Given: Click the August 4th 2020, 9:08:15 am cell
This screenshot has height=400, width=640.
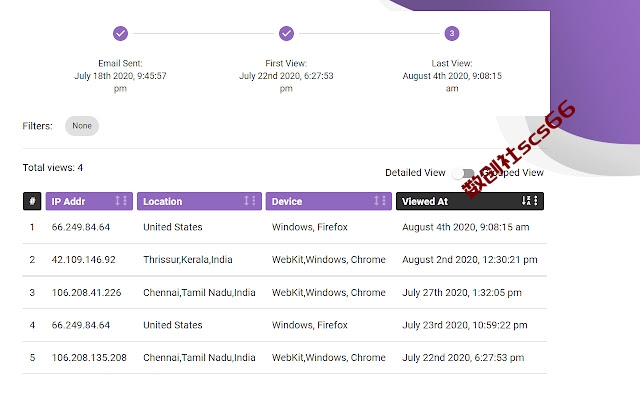Looking at the screenshot, I should pos(466,227).
